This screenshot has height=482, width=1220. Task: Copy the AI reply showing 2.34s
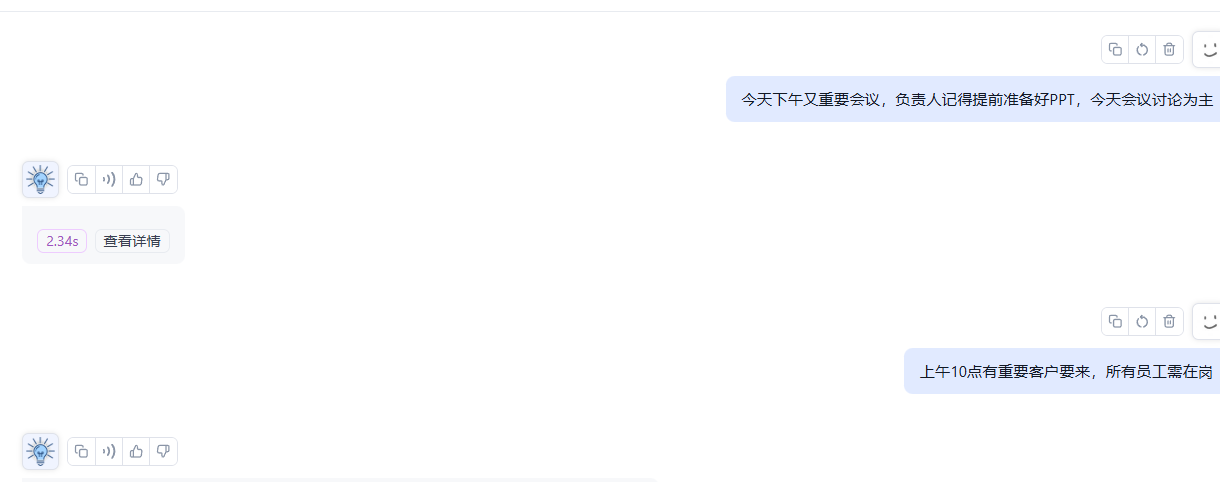(x=82, y=179)
